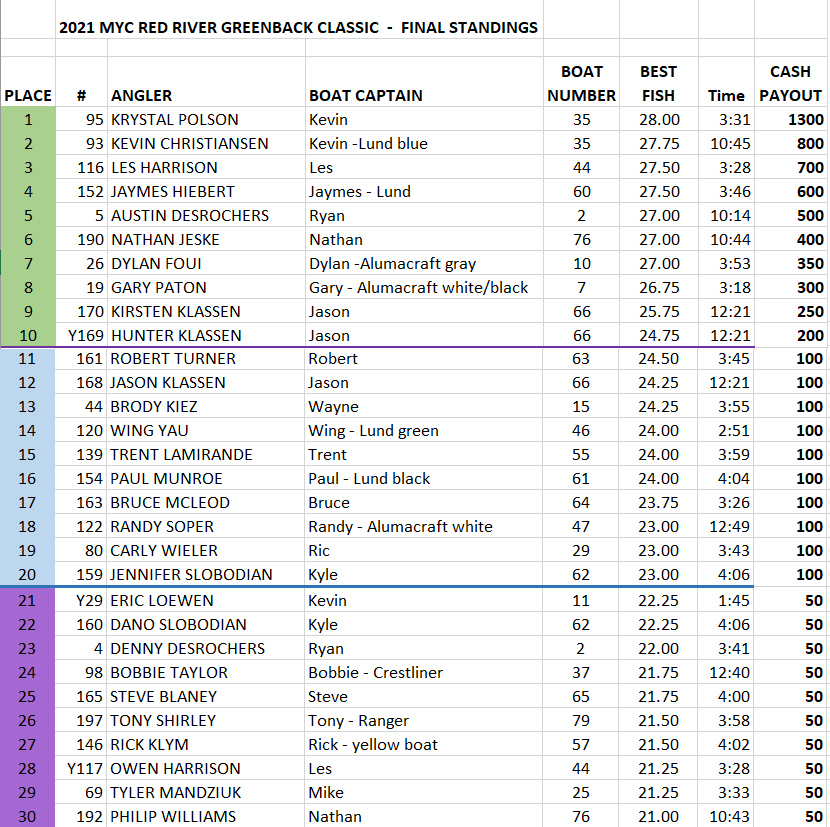Click the Time column header
The width and height of the screenshot is (830, 827).
click(x=726, y=96)
